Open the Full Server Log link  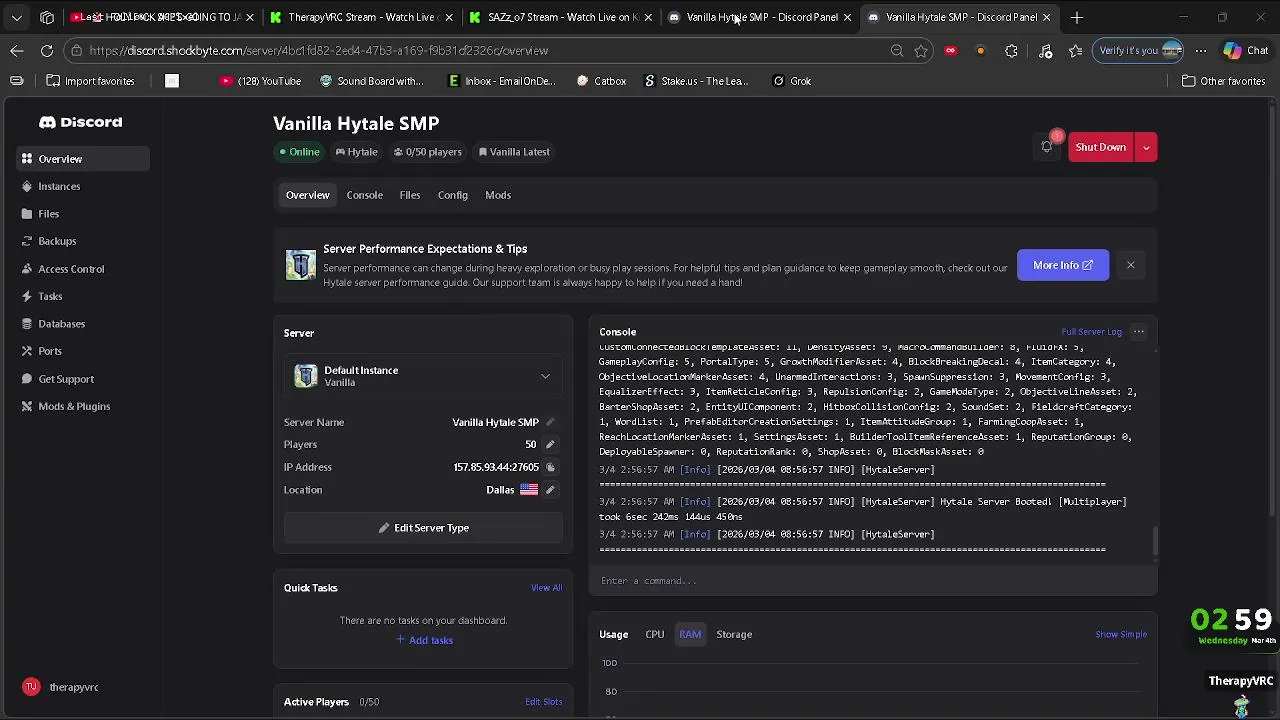pos(1091,332)
